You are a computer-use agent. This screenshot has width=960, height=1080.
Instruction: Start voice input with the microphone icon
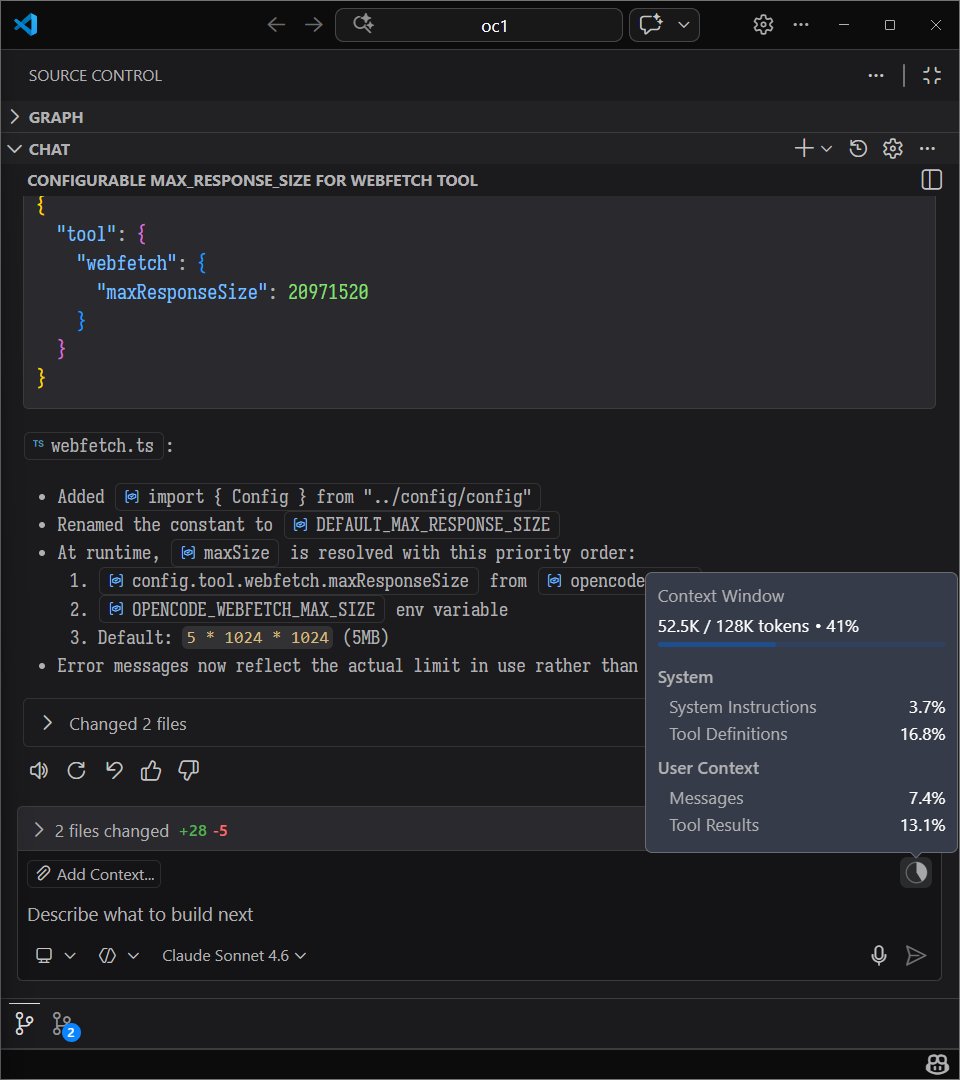coord(879,955)
